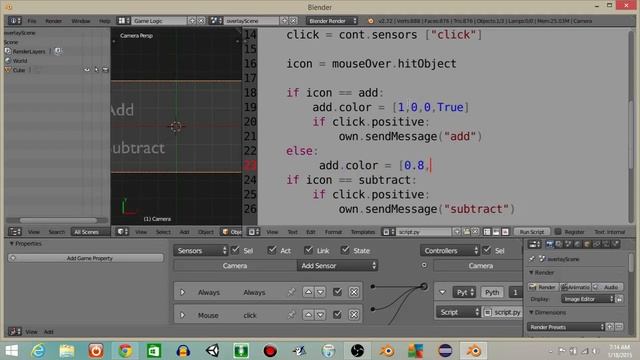Open the 3D view editor type icon
This screenshot has width=640, height=360.
[121, 232]
